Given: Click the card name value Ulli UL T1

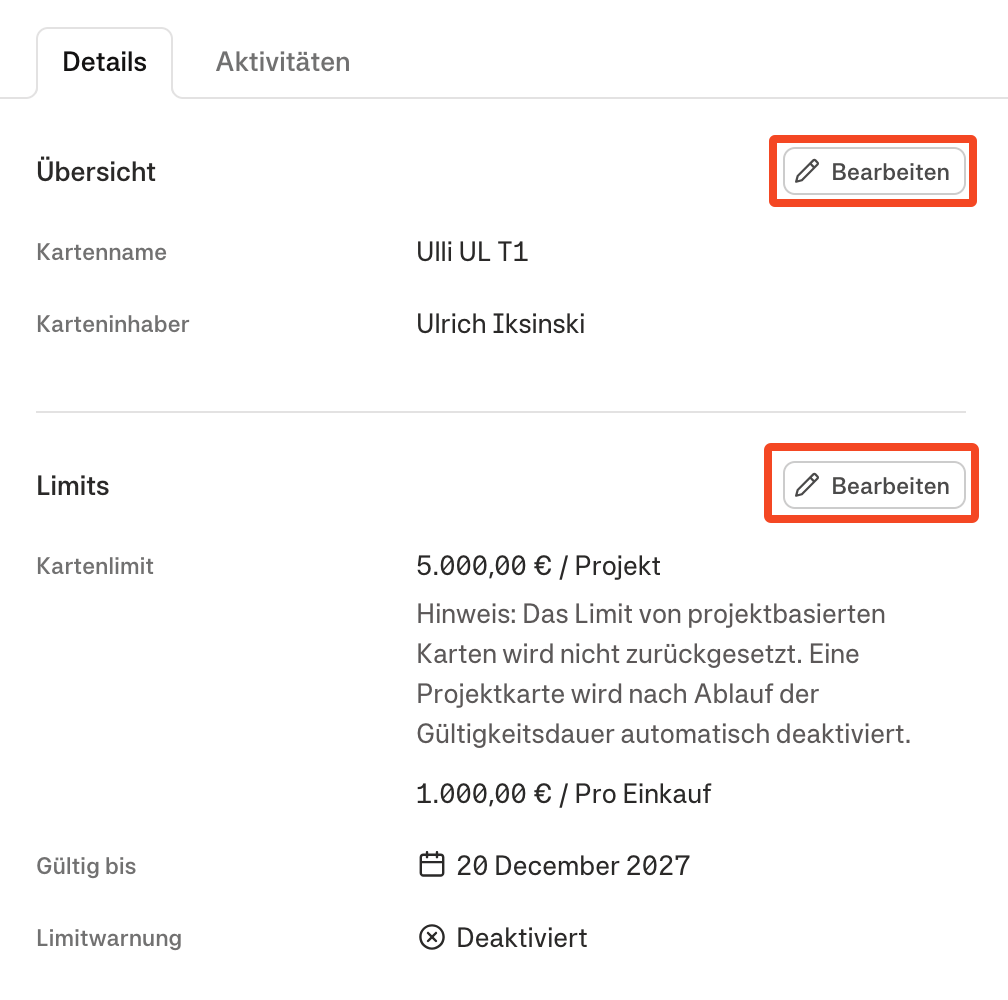Looking at the screenshot, I should (472, 252).
